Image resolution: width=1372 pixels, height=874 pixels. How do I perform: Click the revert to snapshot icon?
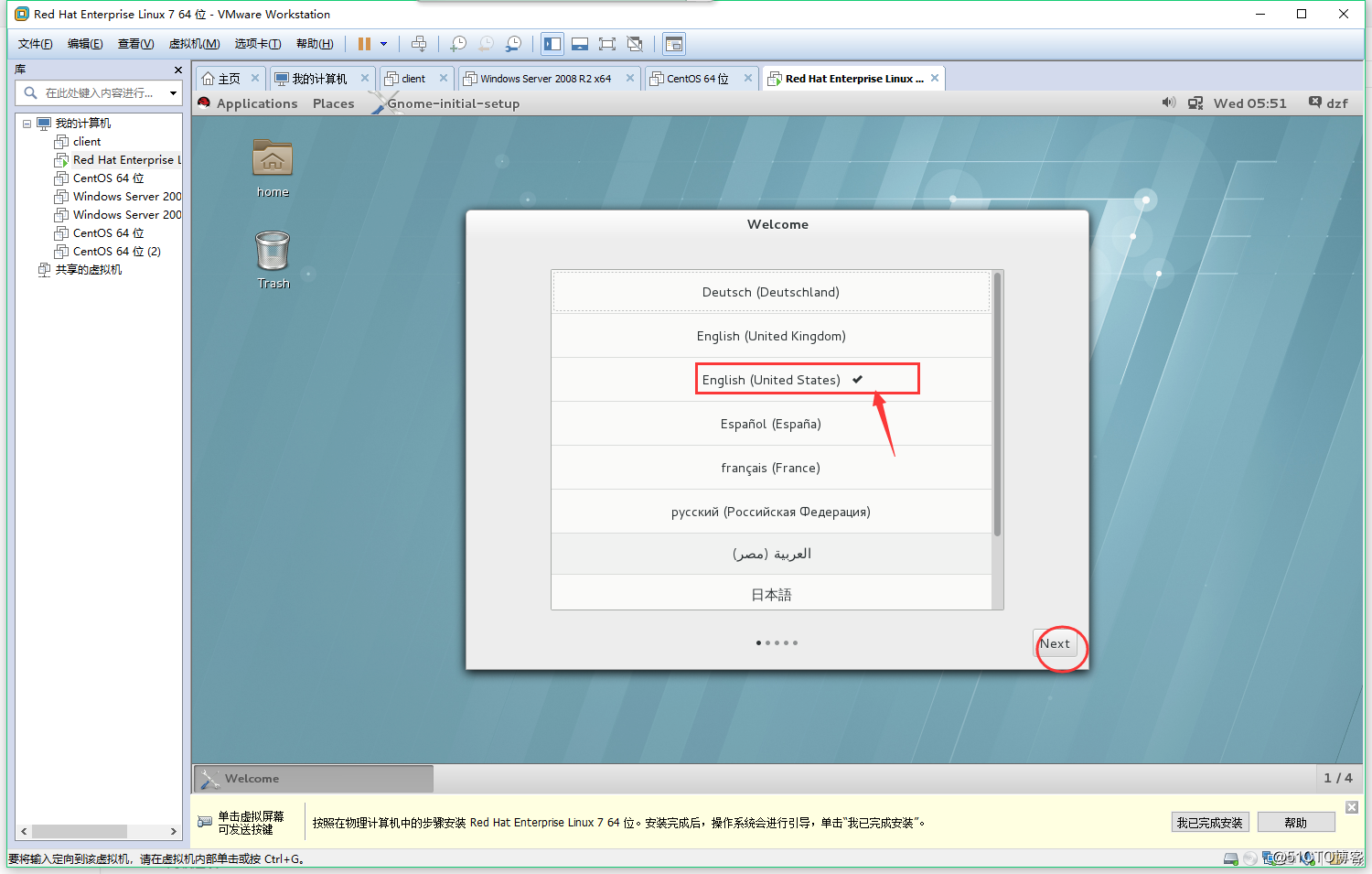click(486, 44)
